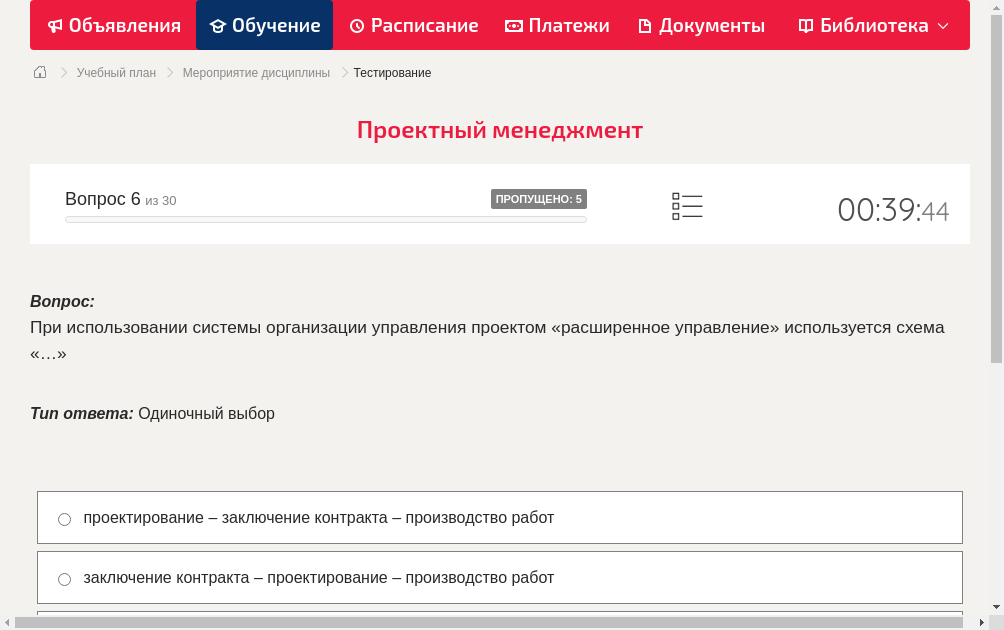Open the question list navigator icon
Image resolution: width=1004 pixels, height=630 pixels.
click(687, 206)
